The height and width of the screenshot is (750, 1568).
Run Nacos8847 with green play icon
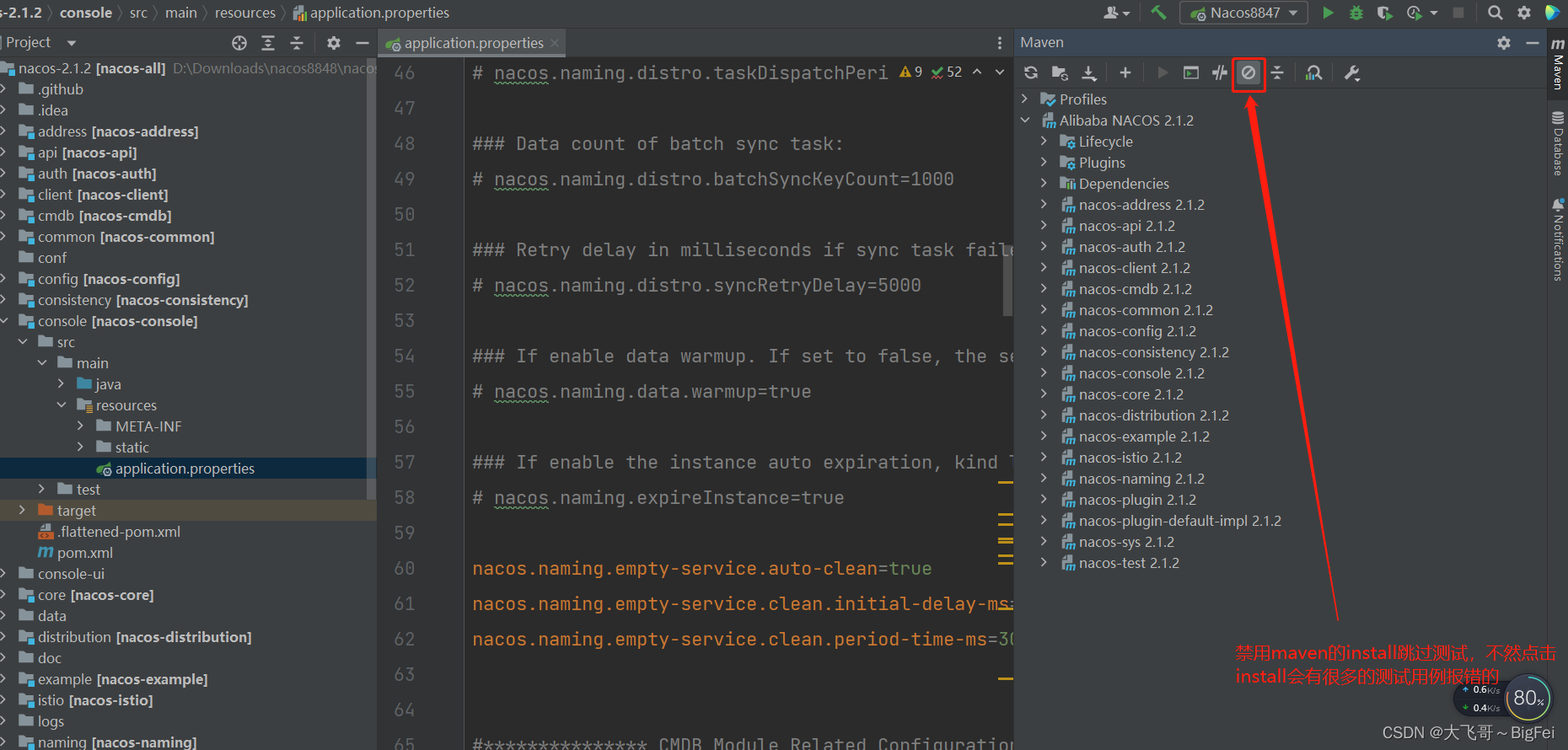coord(1329,13)
